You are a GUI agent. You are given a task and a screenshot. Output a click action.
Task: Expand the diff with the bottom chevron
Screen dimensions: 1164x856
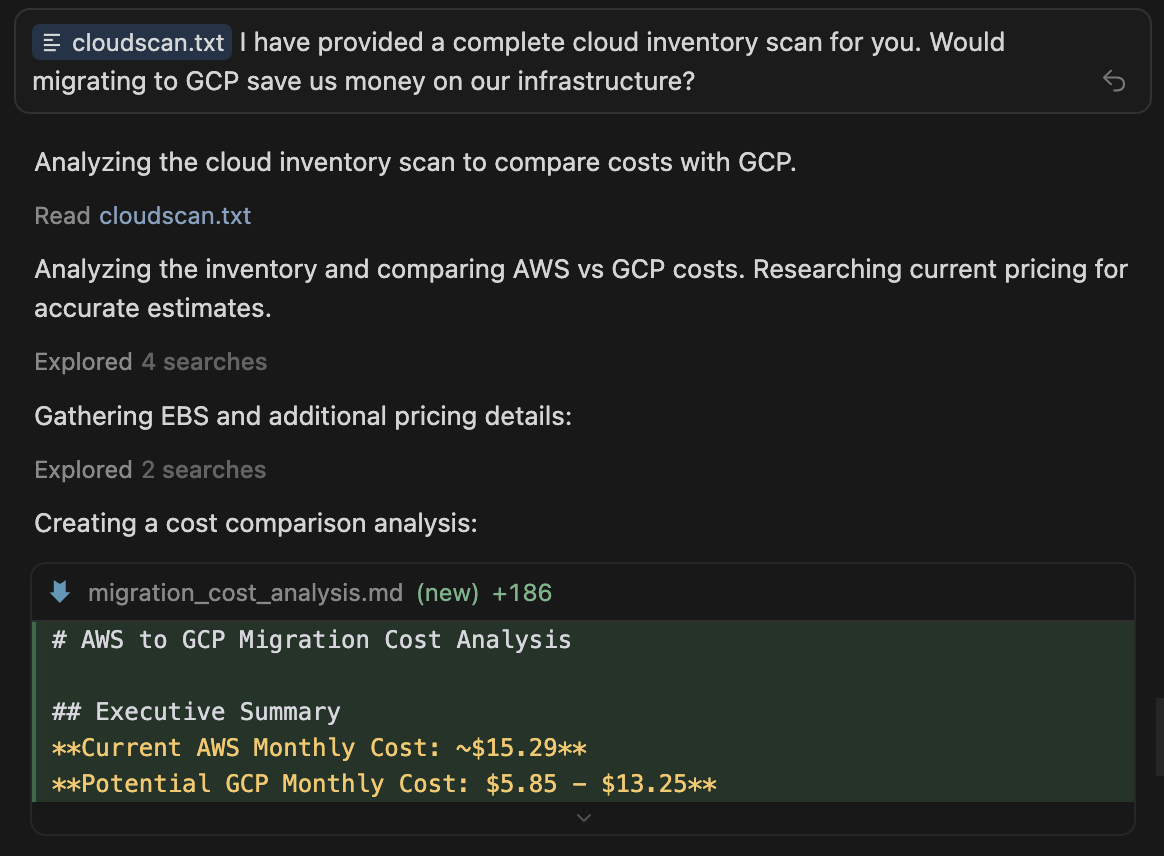583,817
